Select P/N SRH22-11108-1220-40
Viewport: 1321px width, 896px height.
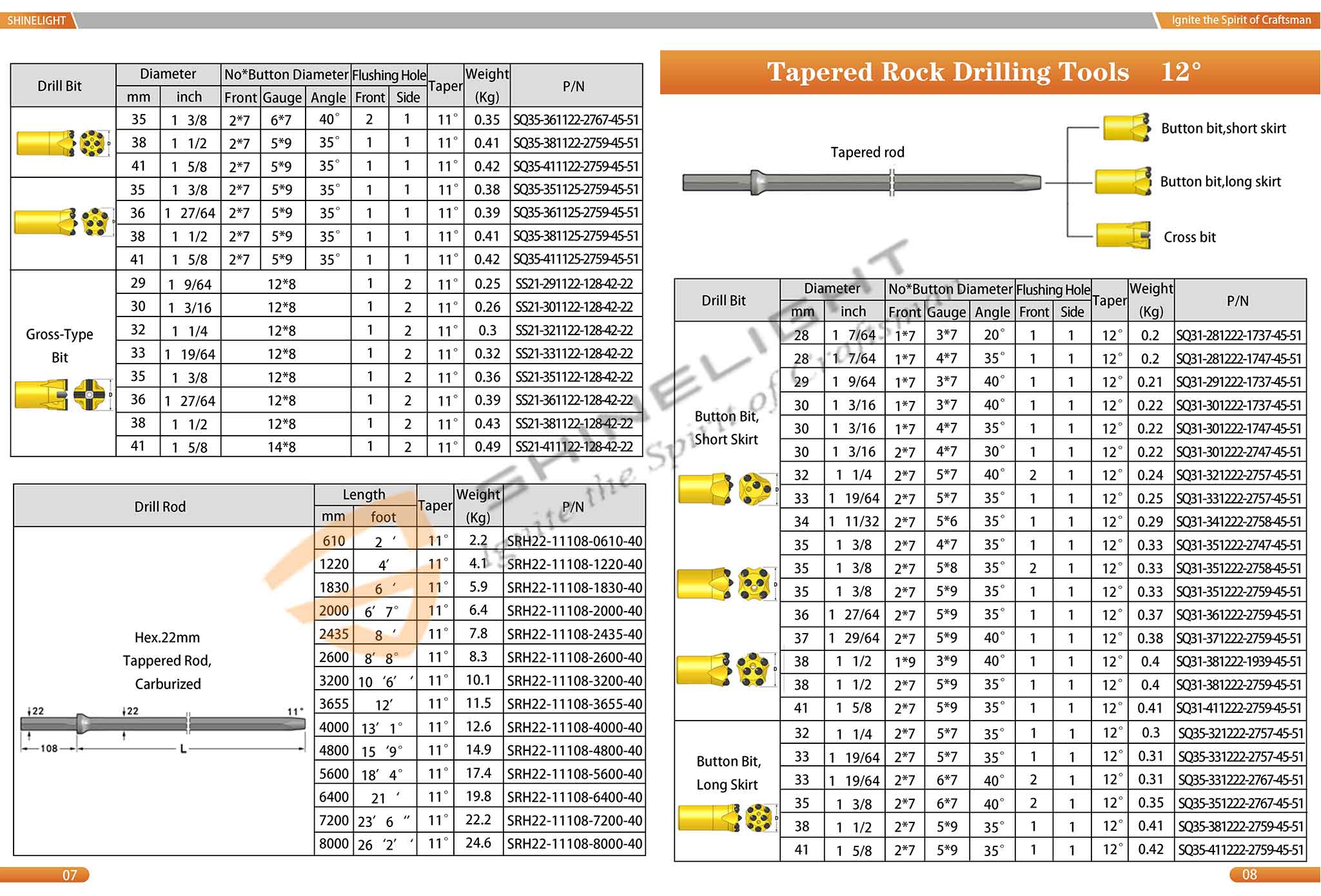[574, 565]
